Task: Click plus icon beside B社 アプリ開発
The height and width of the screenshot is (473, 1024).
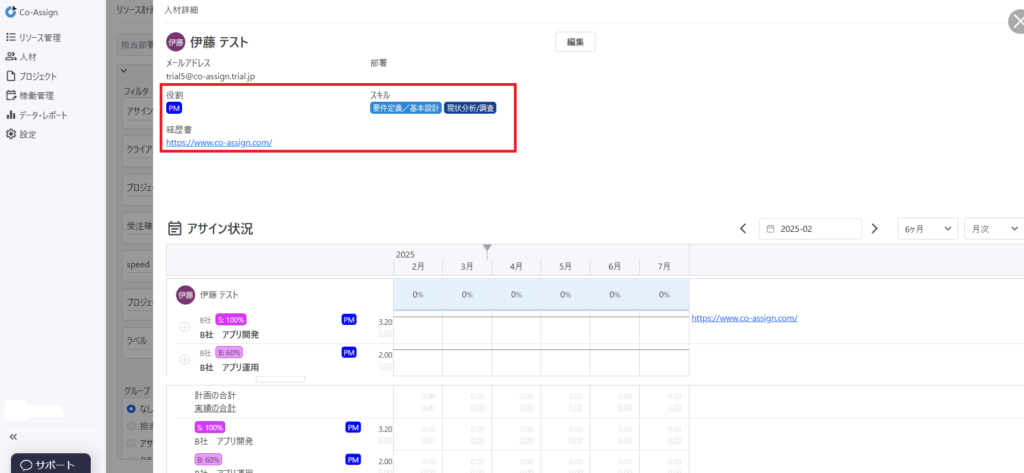Action: 185,327
